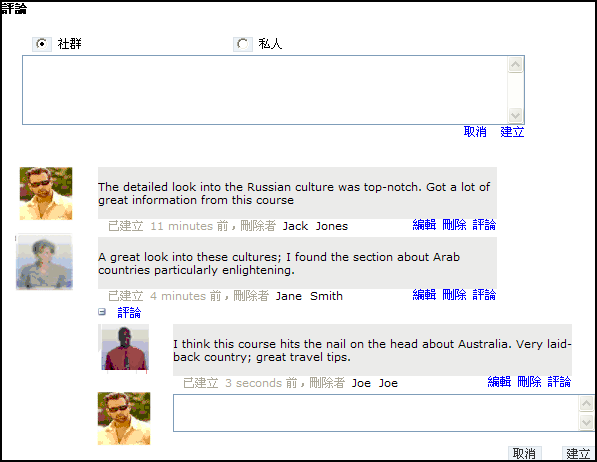Click the 取消 button below reply box
597x462 pixels.
(524, 454)
